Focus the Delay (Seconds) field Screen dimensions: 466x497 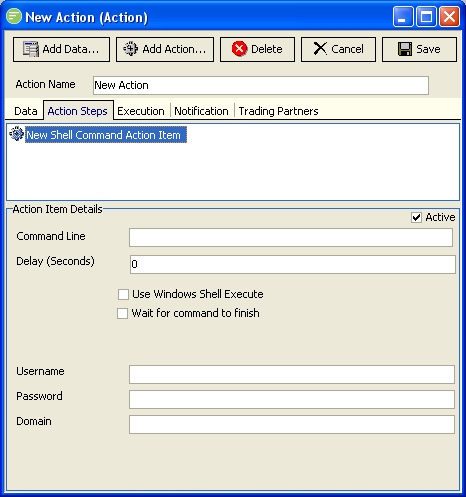coord(293,264)
